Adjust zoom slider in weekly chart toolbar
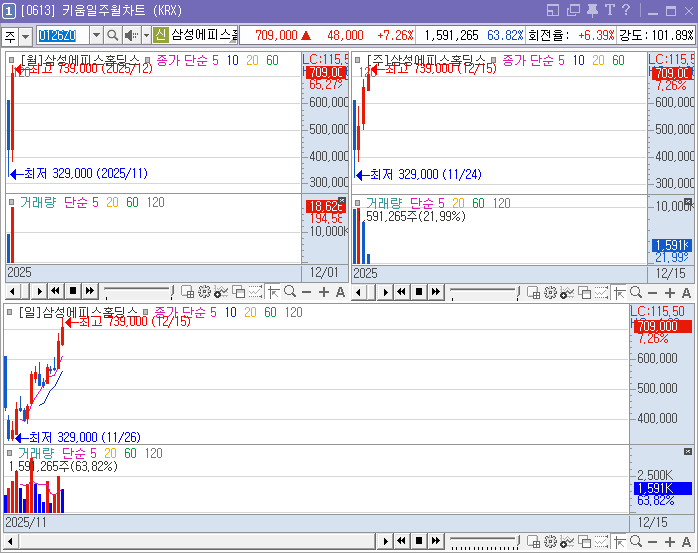This screenshot has height=553, width=698. (x=484, y=293)
